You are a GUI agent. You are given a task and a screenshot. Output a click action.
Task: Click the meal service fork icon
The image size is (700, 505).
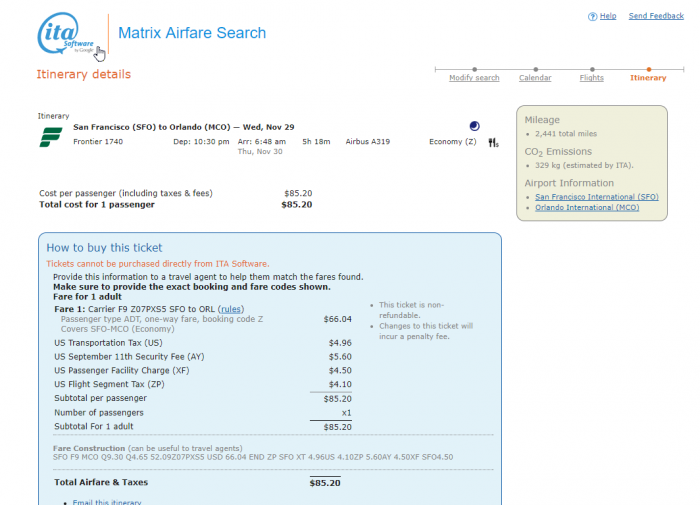(x=493, y=143)
